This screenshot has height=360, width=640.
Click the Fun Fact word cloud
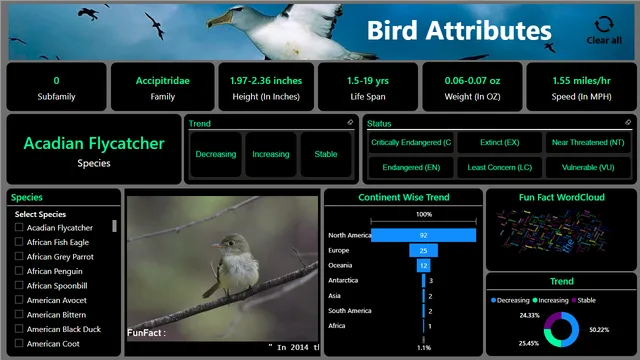(552, 232)
